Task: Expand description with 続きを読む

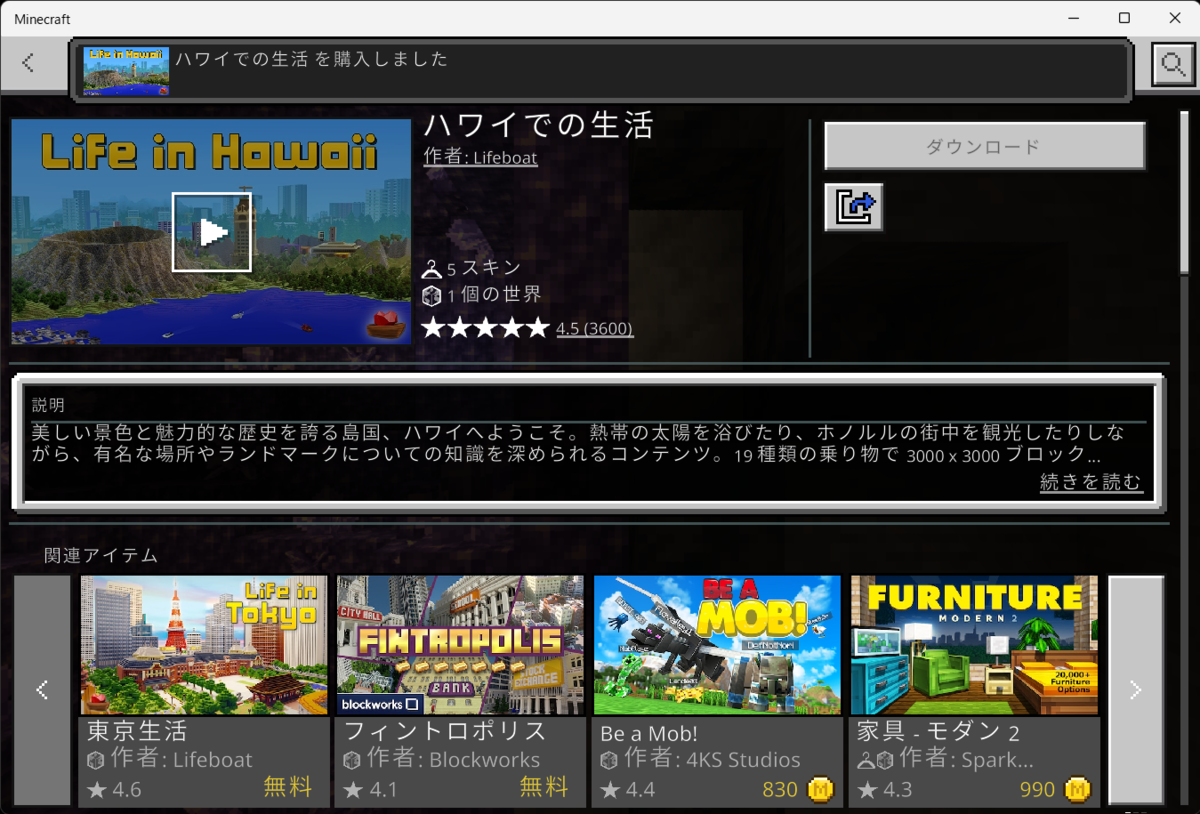Action: tap(1091, 481)
